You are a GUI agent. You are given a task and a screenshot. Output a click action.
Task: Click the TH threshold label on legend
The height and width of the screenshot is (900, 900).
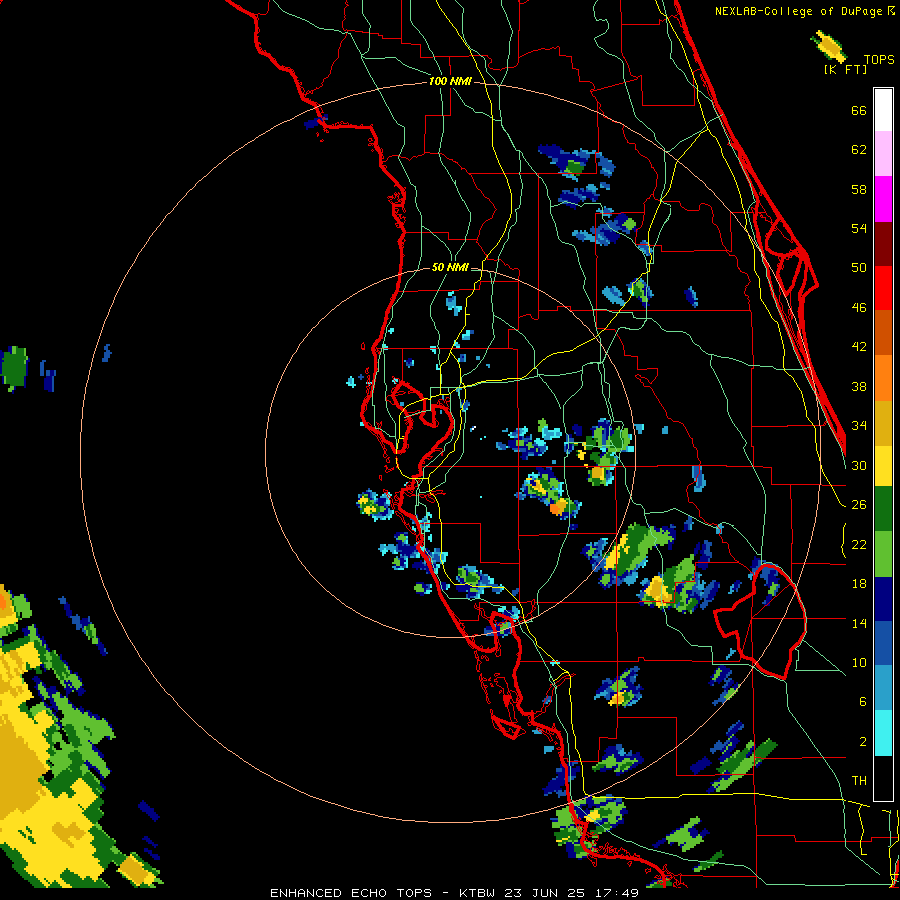tap(859, 781)
